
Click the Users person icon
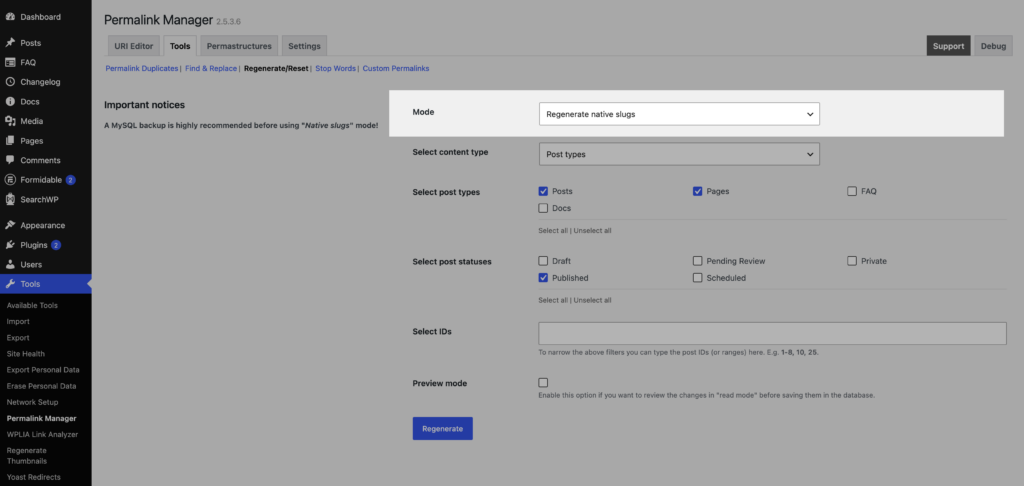pyautogui.click(x=10, y=265)
